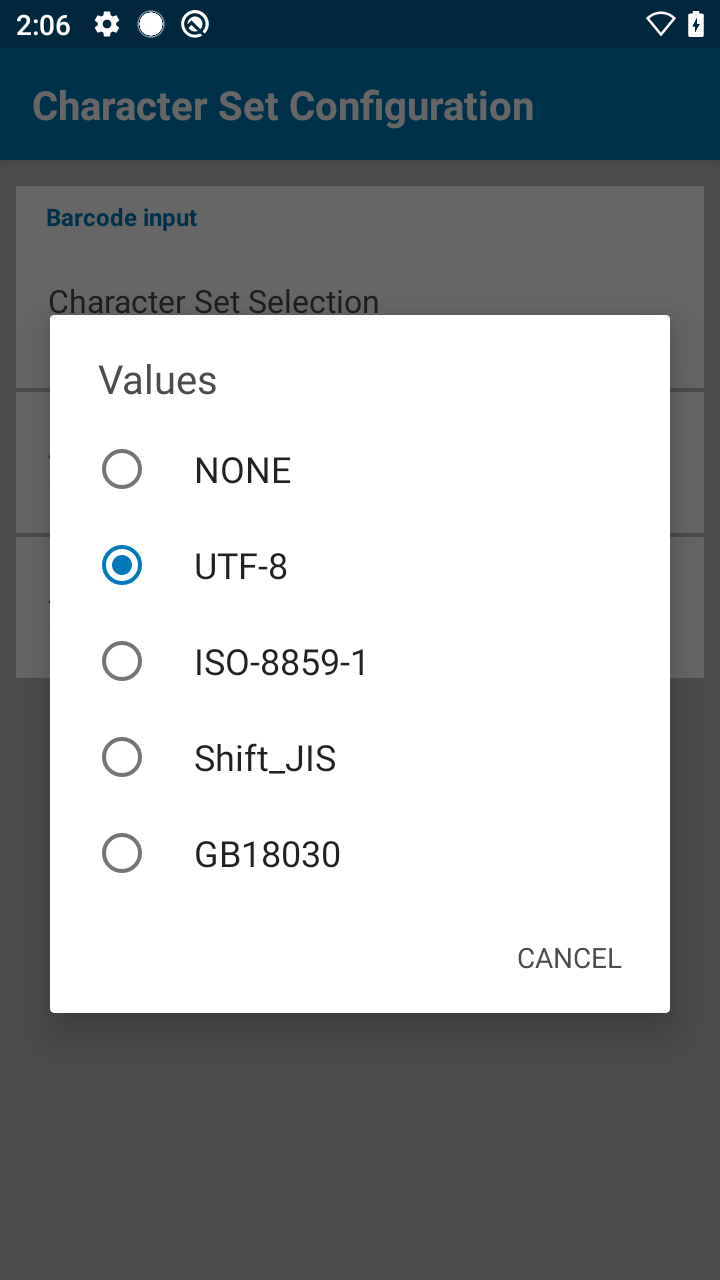Click the UTF-8 option text label
This screenshot has width=720, height=1280.
click(241, 567)
